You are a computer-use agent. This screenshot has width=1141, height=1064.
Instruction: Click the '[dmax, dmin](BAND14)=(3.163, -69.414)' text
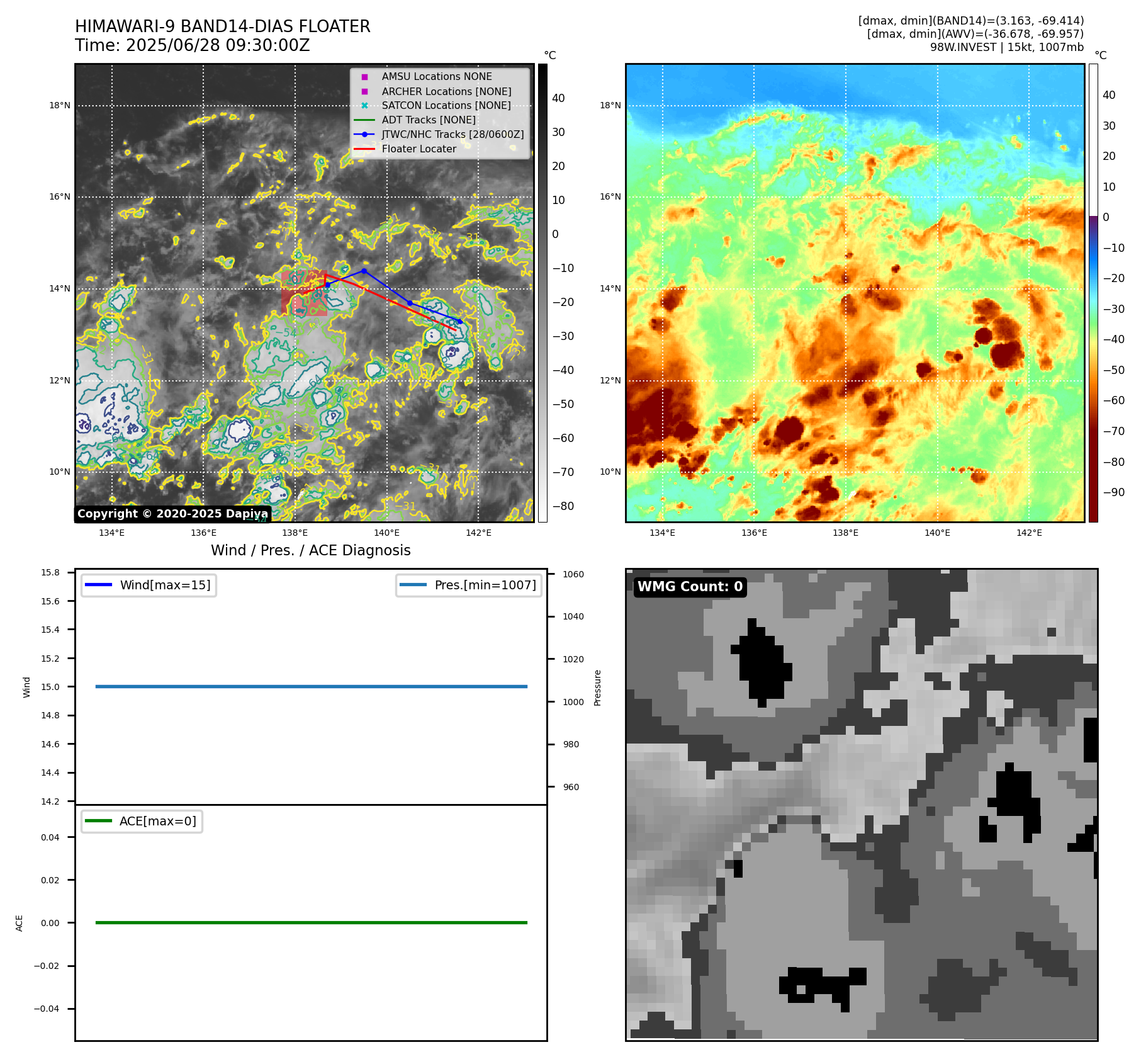point(971,21)
